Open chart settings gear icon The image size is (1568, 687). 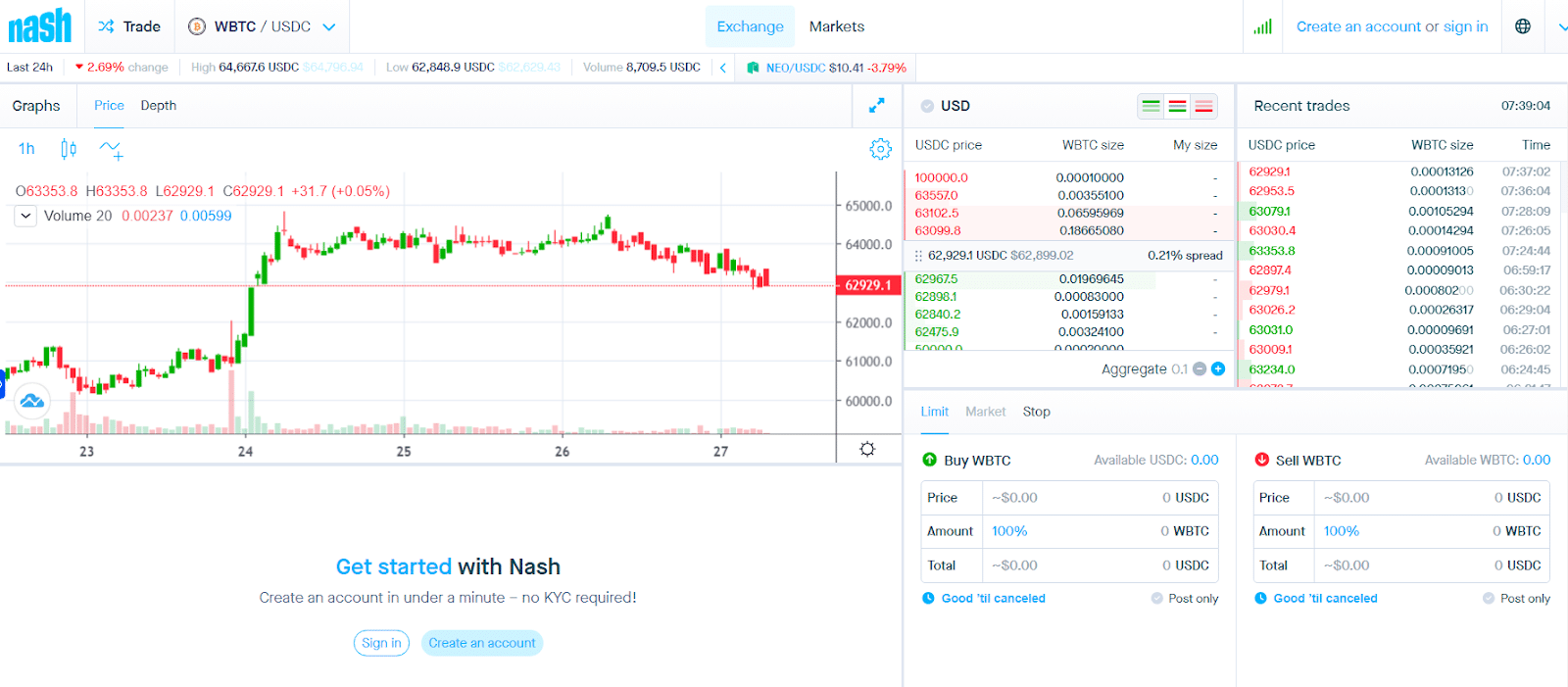[x=880, y=149]
